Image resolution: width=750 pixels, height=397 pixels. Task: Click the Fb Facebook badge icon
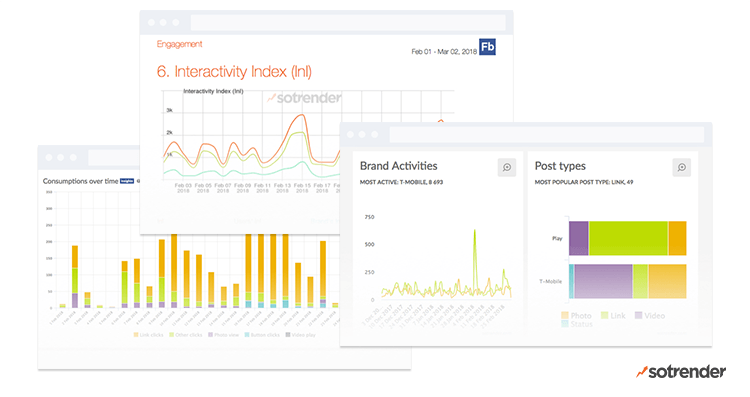point(487,47)
